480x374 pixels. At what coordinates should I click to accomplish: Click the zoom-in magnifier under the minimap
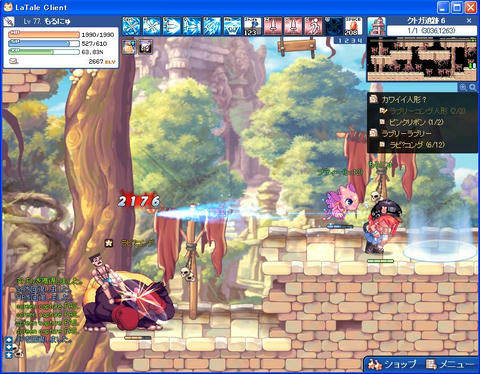coord(463,87)
